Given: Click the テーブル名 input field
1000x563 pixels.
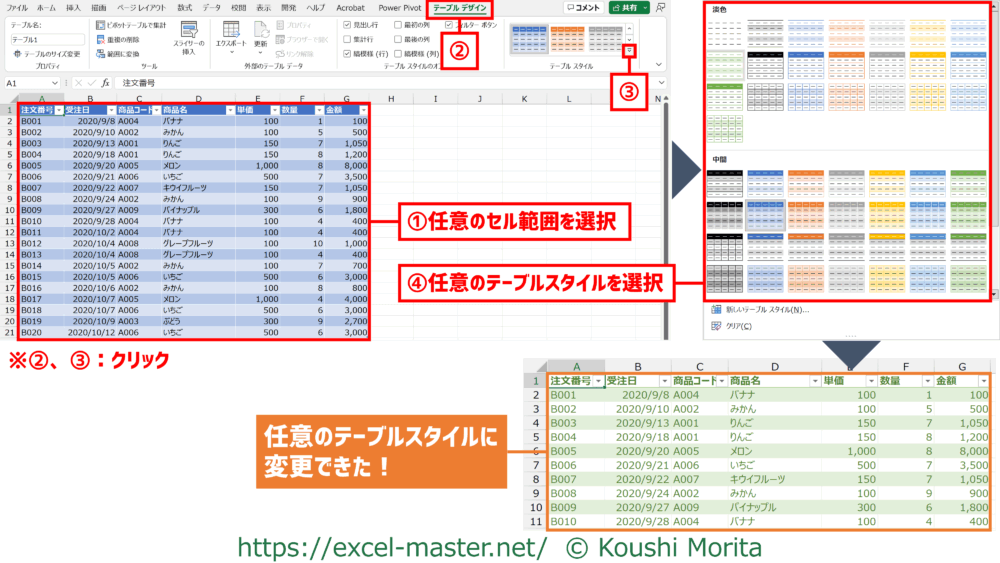Looking at the screenshot, I should click(47, 39).
